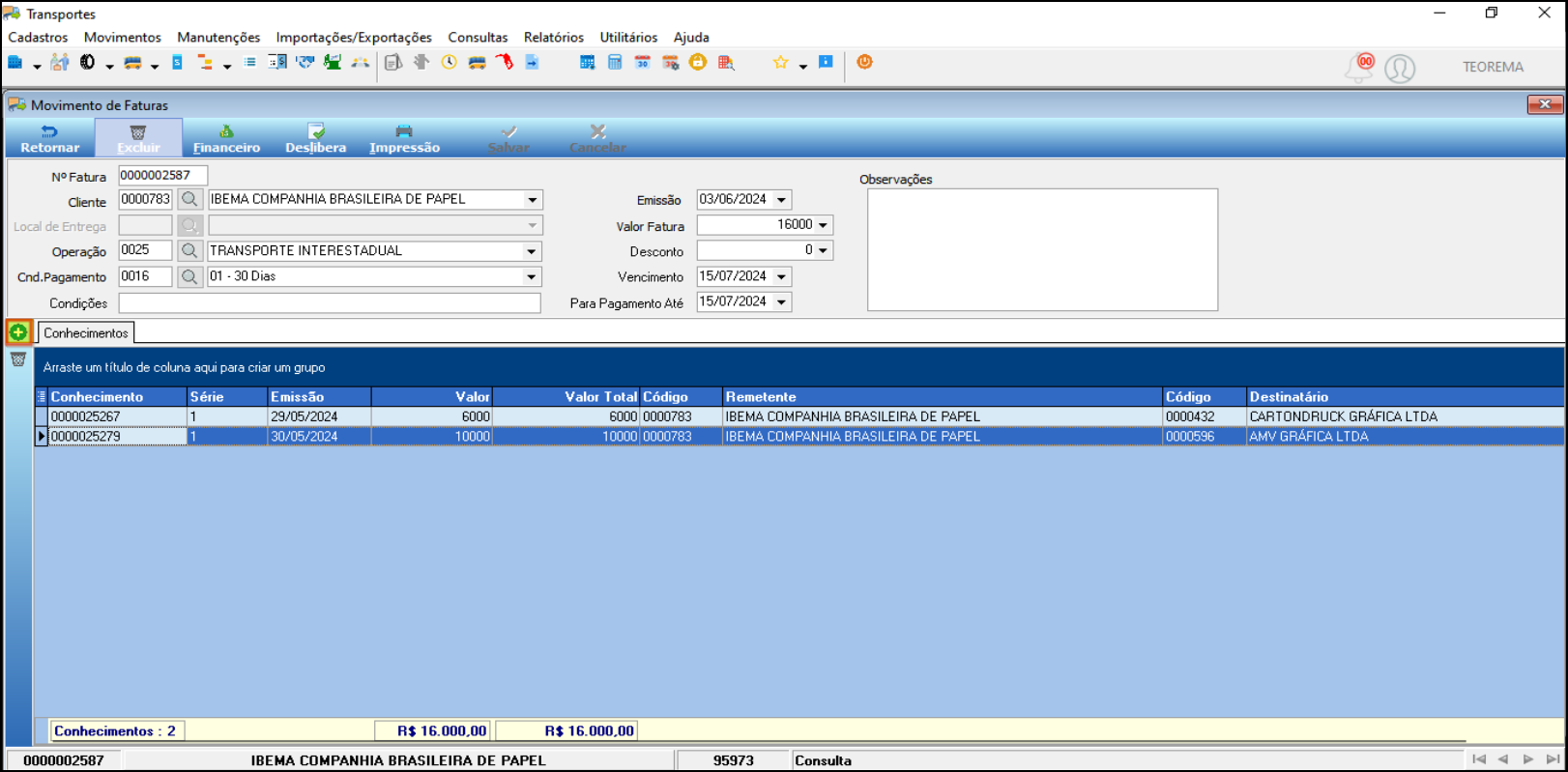The width and height of the screenshot is (1568, 772).
Task: Click the tire icon in the main toolbar
Action: tap(87, 62)
